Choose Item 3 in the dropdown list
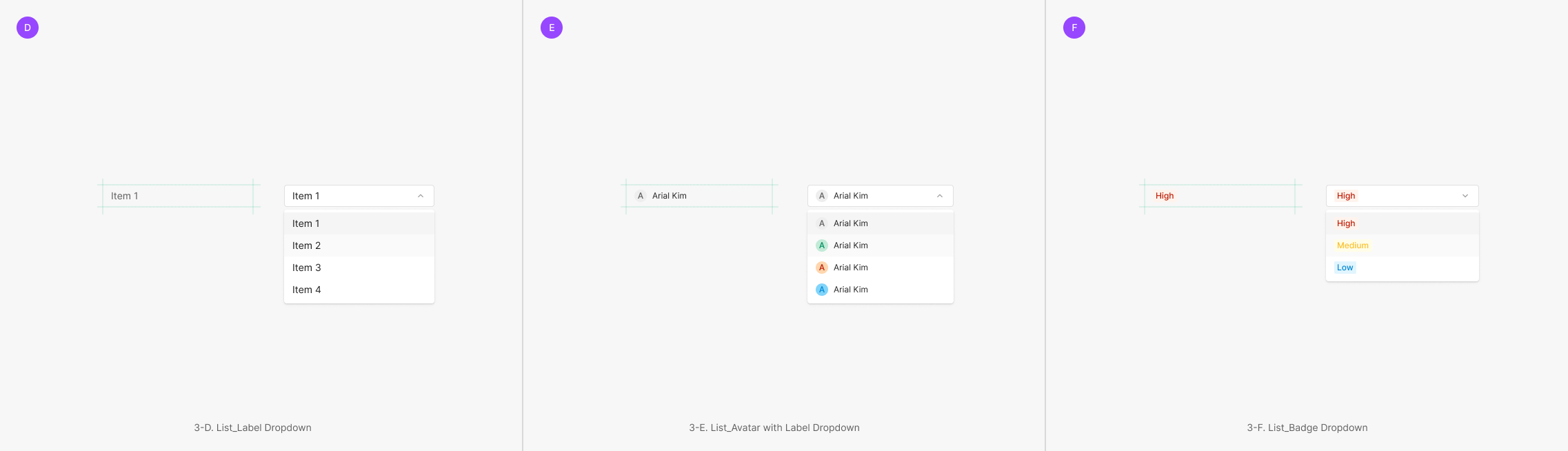1568x451 pixels. pyautogui.click(x=307, y=268)
